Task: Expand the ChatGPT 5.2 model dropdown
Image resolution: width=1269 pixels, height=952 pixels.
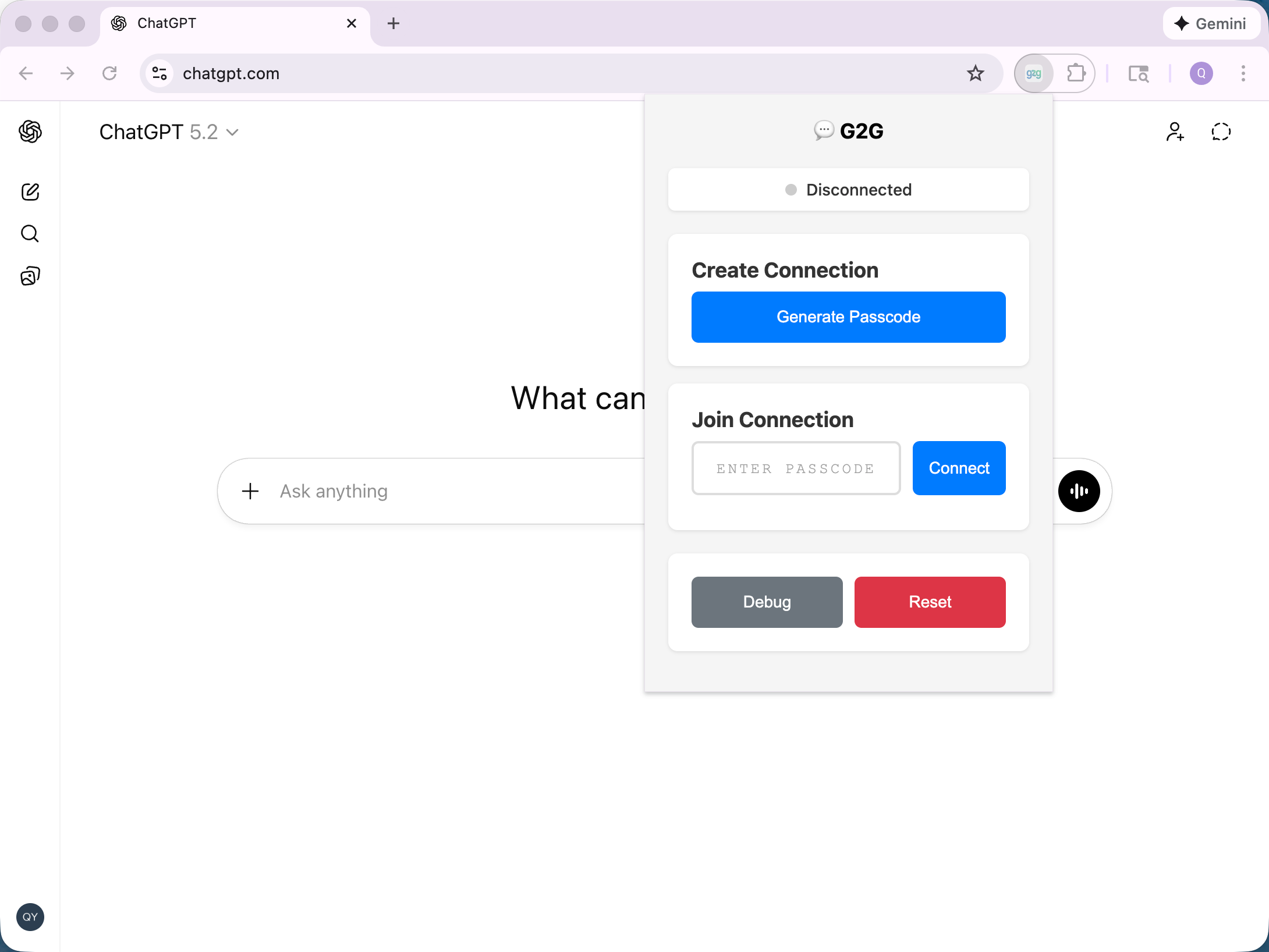Action: pos(169,132)
